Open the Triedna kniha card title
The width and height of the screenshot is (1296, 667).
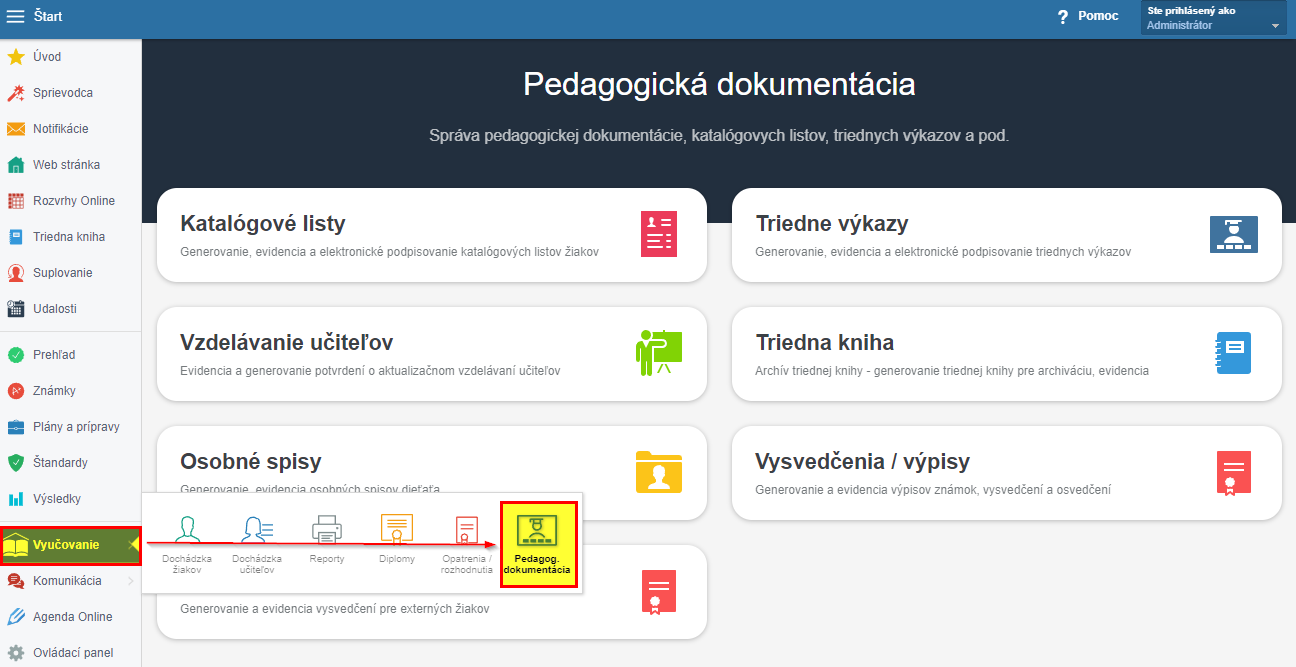coord(825,342)
